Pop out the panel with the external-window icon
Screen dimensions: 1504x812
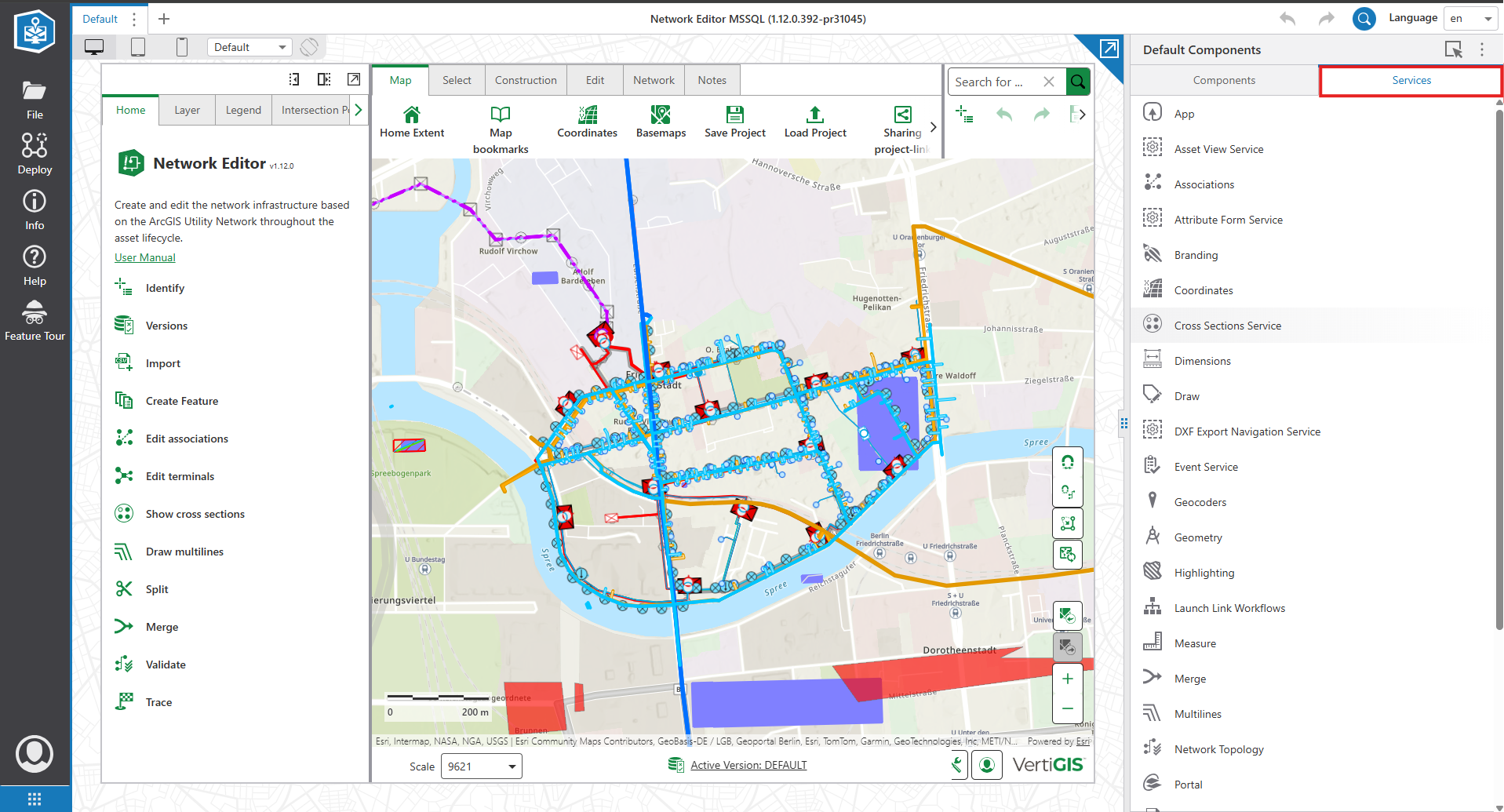354,79
